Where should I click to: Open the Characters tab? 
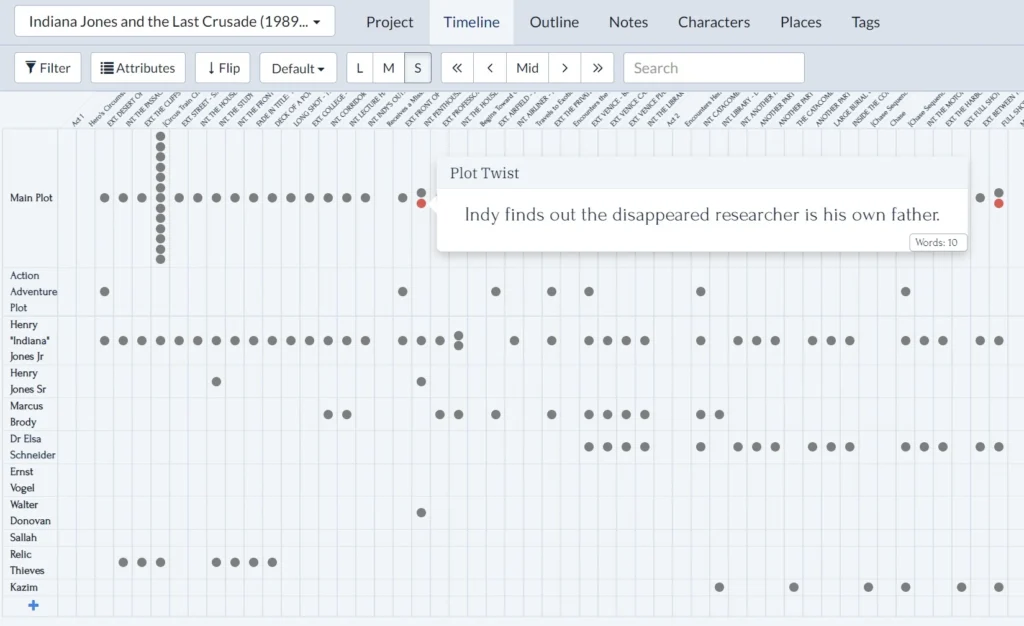(714, 22)
